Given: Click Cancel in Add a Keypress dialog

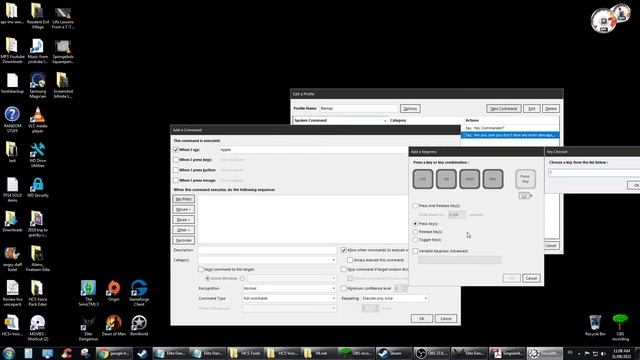Looking at the screenshot, I should (x=531, y=278).
